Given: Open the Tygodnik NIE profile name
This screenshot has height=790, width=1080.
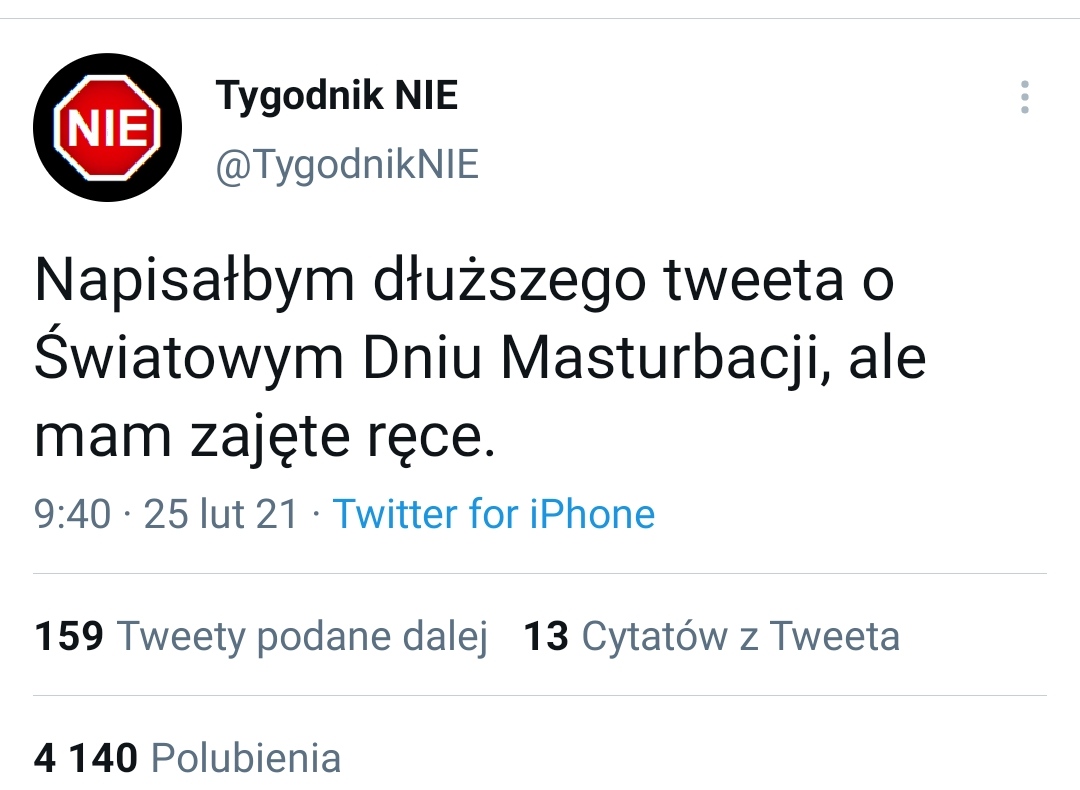Looking at the screenshot, I should (337, 96).
